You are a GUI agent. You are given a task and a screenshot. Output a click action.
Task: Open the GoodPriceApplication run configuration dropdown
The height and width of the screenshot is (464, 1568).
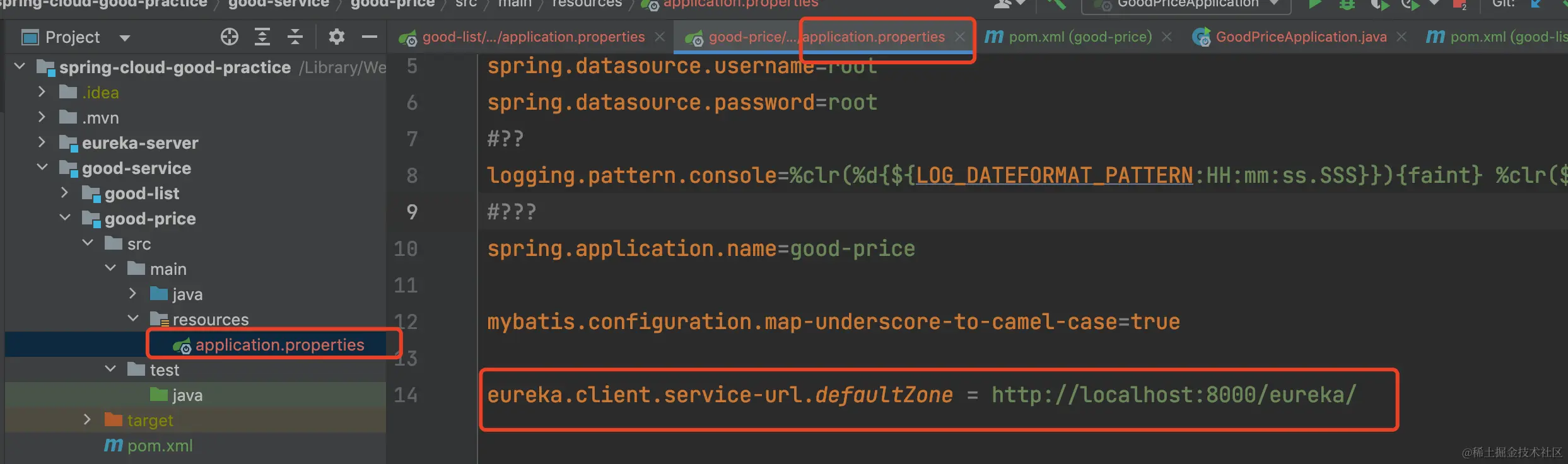[1274, 4]
